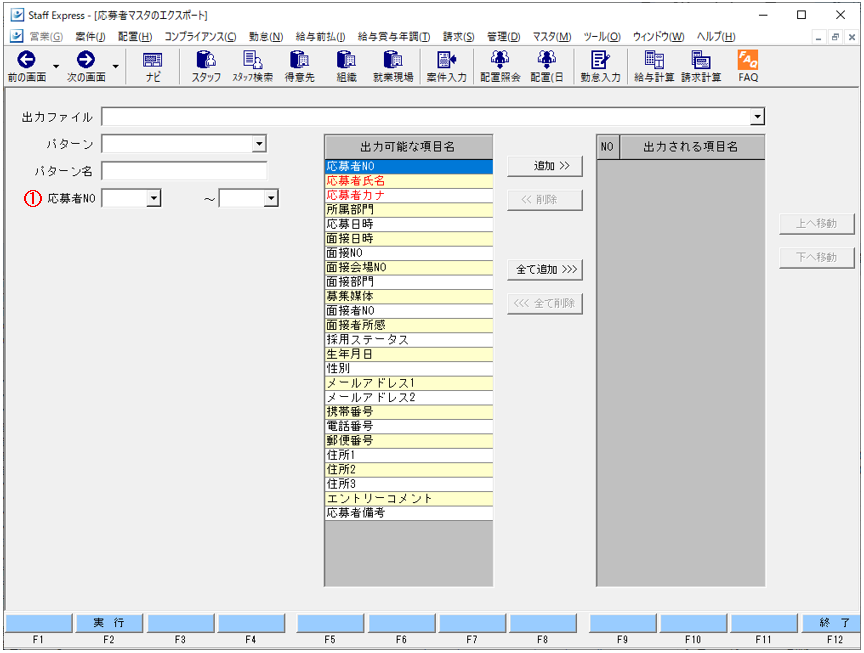
Task: Select 所属部門 in the list
Action: pyautogui.click(x=409, y=209)
